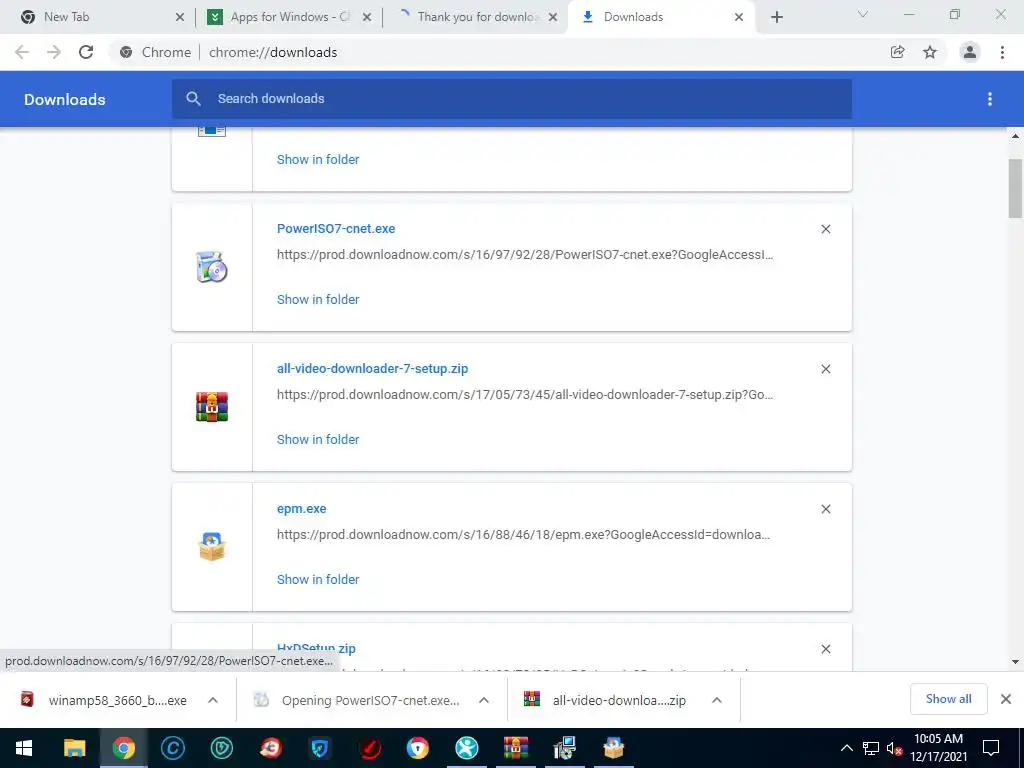Show hidden system tray icons

(846, 748)
